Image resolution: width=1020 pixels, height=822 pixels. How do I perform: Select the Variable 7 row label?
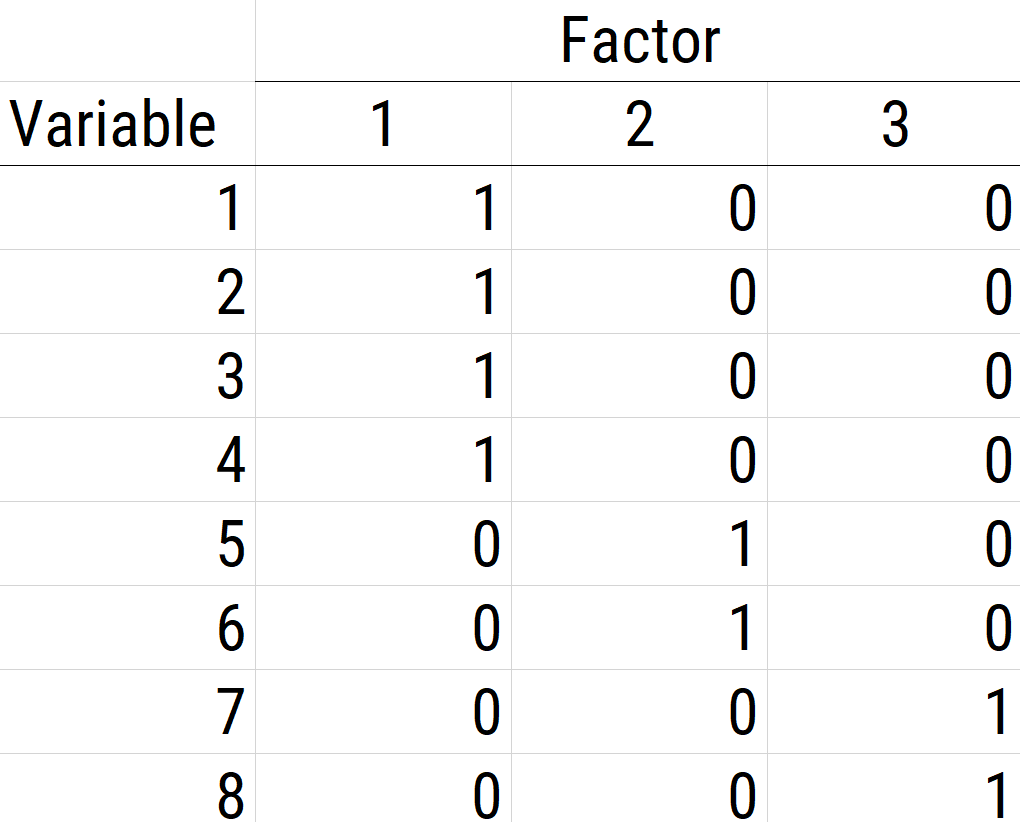[230, 713]
